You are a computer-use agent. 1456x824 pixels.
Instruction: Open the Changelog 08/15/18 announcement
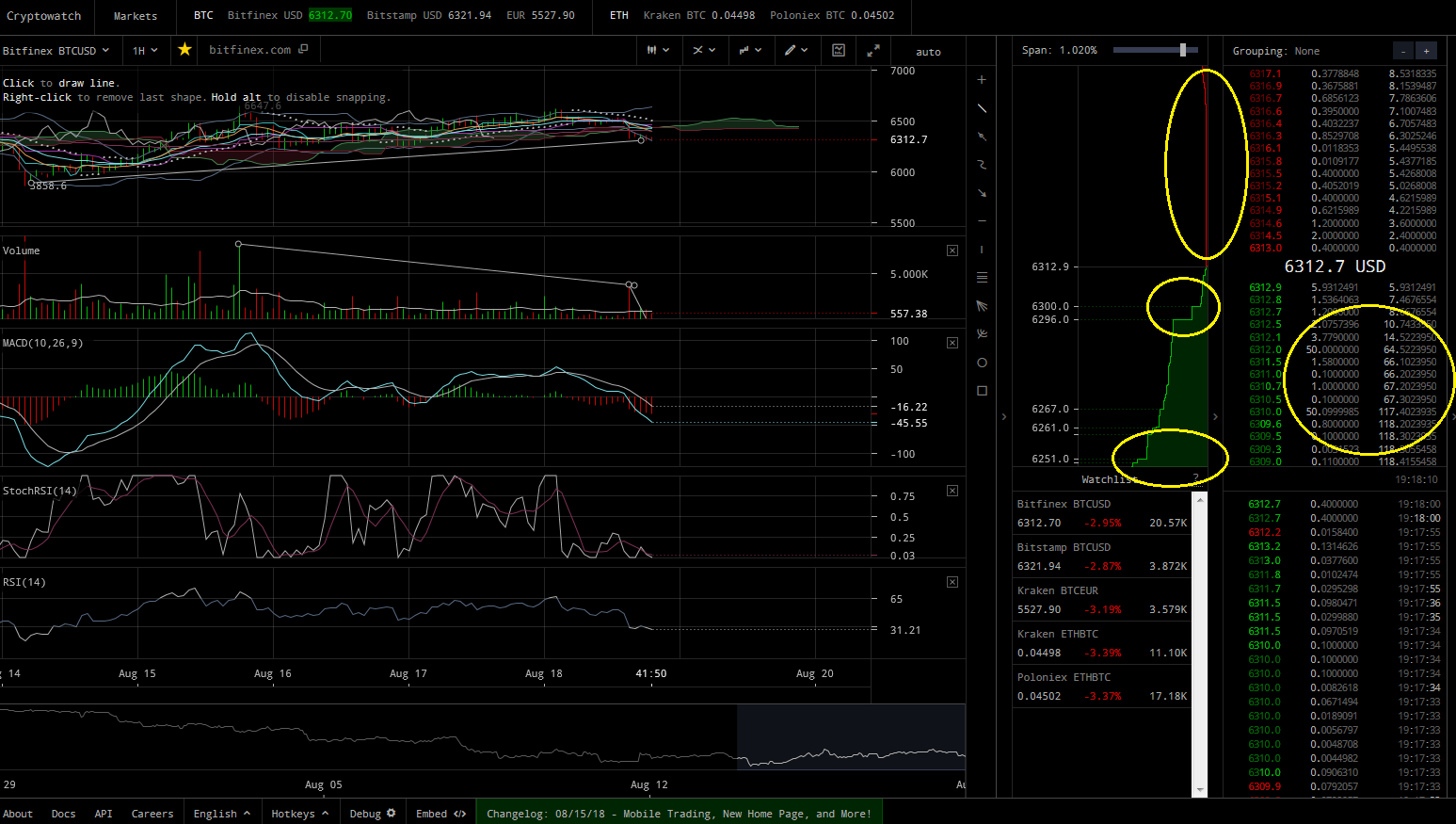click(x=679, y=814)
